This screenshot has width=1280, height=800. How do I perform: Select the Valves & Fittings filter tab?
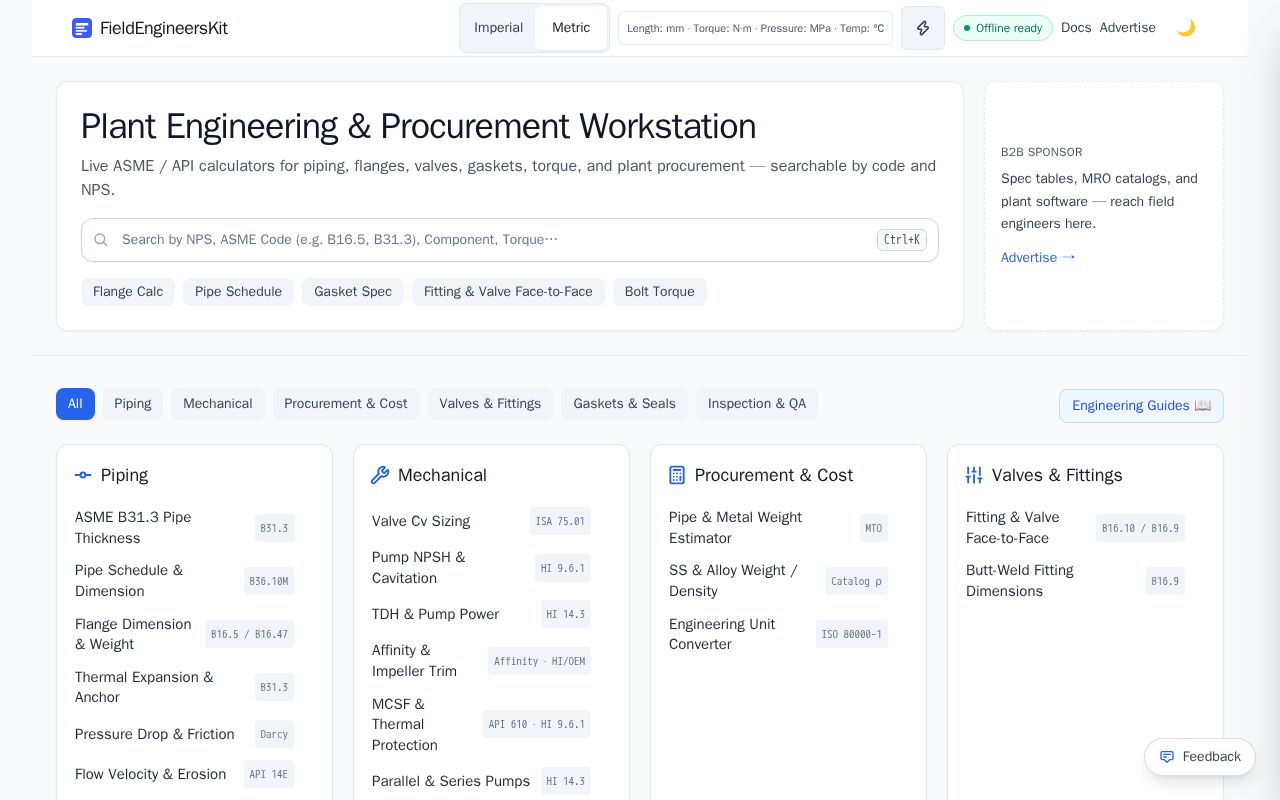(490, 404)
